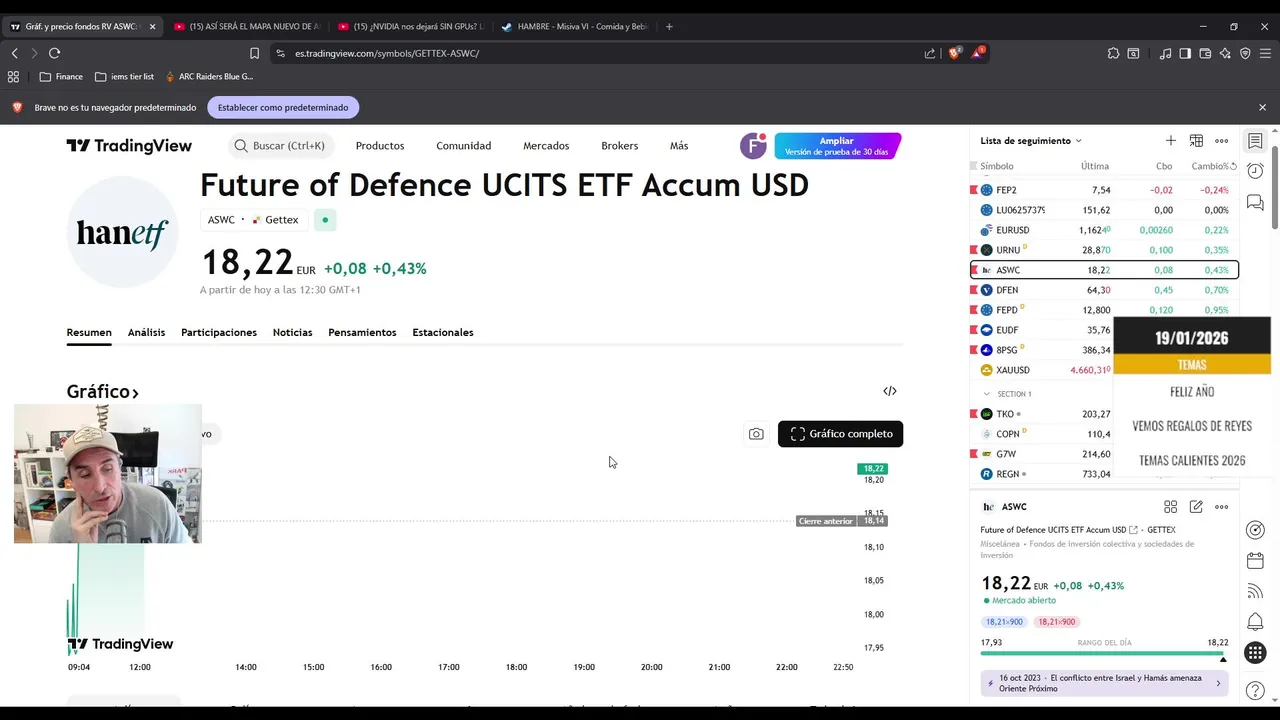Viewport: 1280px width, 720px height.
Task: Open the watchlist panel icon in right sidebar
Action: (x=1255, y=141)
